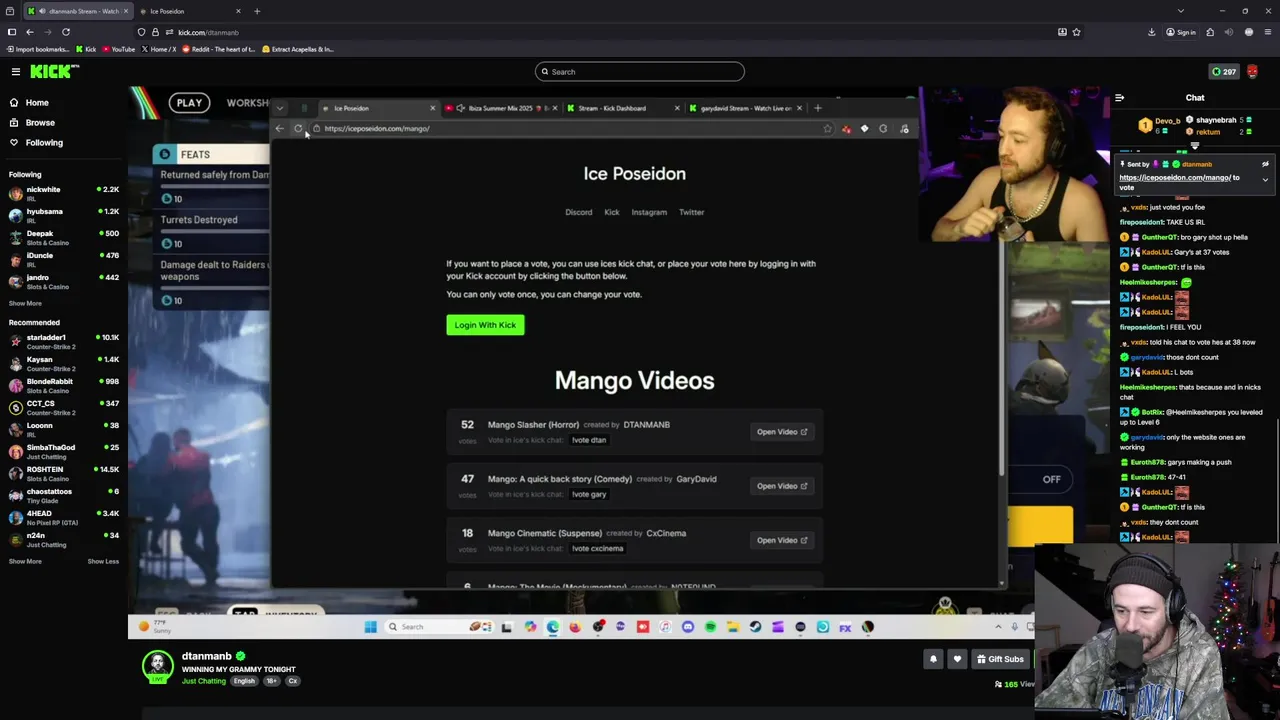Bookmark this page star in main address bar
The height and width of the screenshot is (720, 1280).
(x=1076, y=32)
